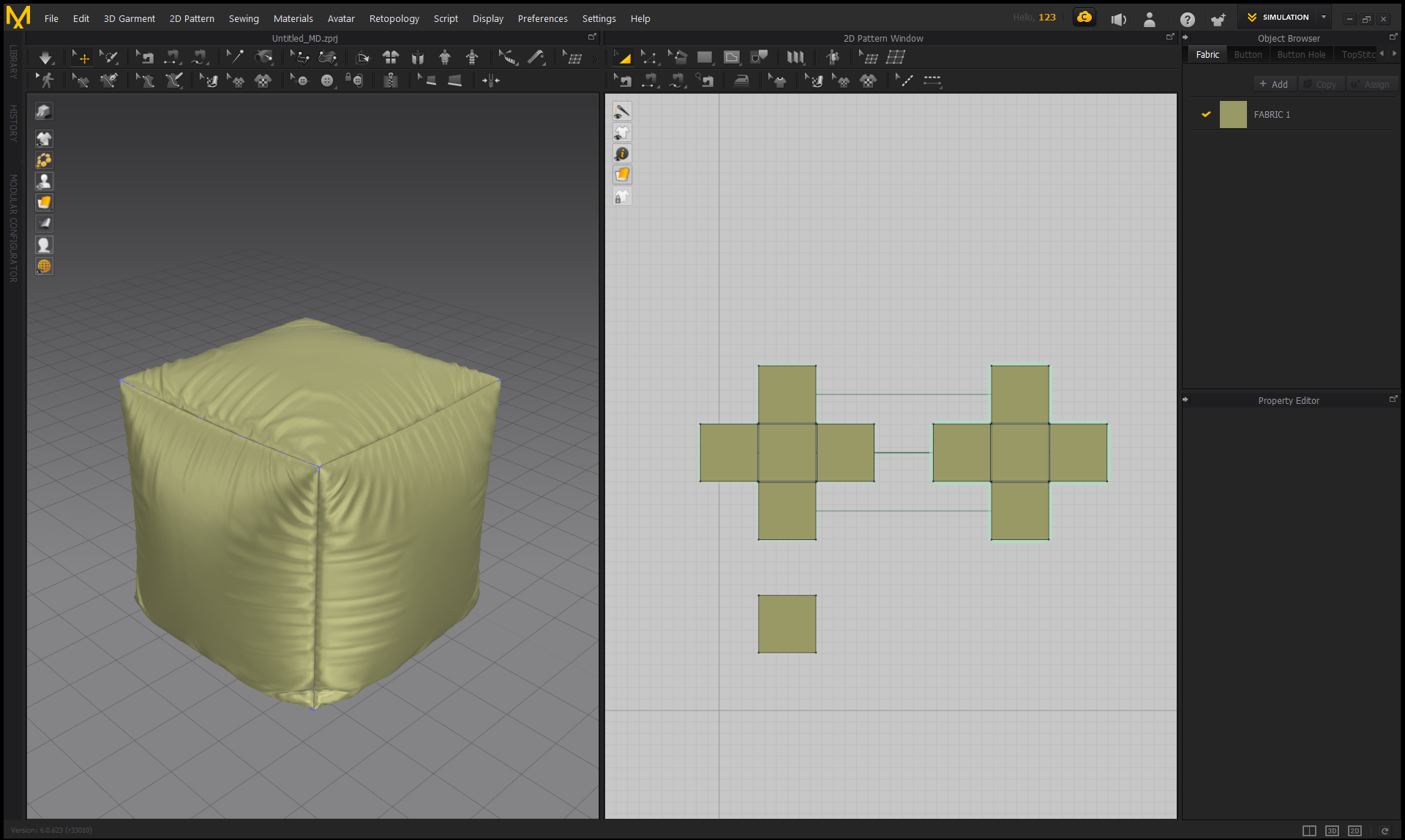Select the Edit Pattern yellow triangle tool

click(623, 57)
